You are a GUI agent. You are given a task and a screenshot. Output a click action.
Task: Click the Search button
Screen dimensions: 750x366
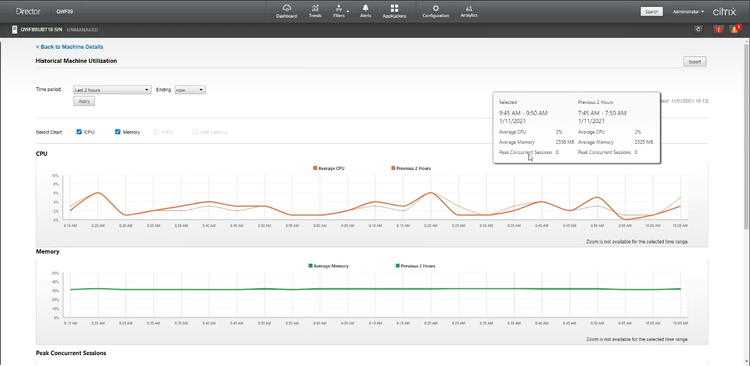651,11
